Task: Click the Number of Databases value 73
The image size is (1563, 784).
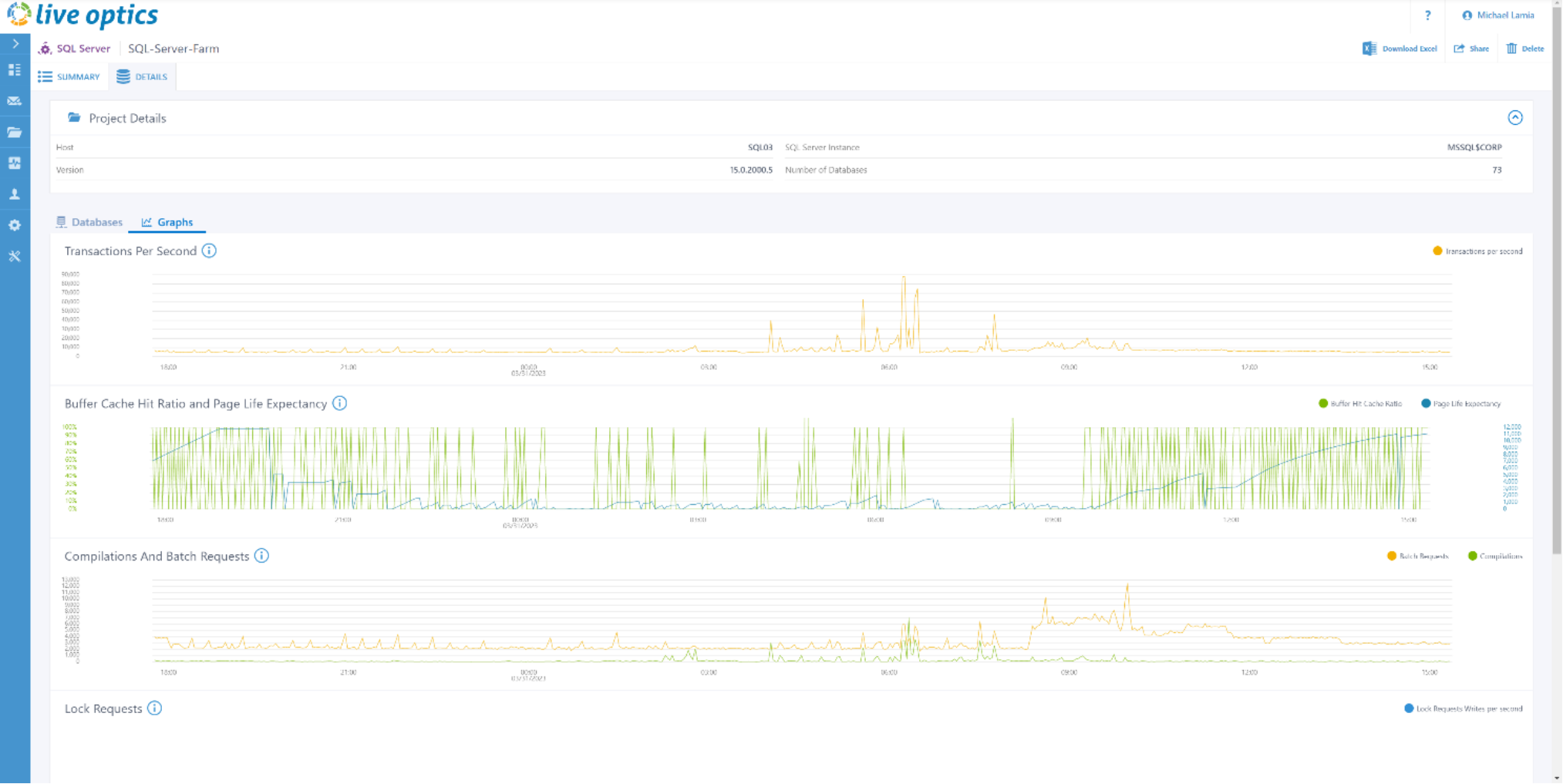Action: pyautogui.click(x=1497, y=170)
